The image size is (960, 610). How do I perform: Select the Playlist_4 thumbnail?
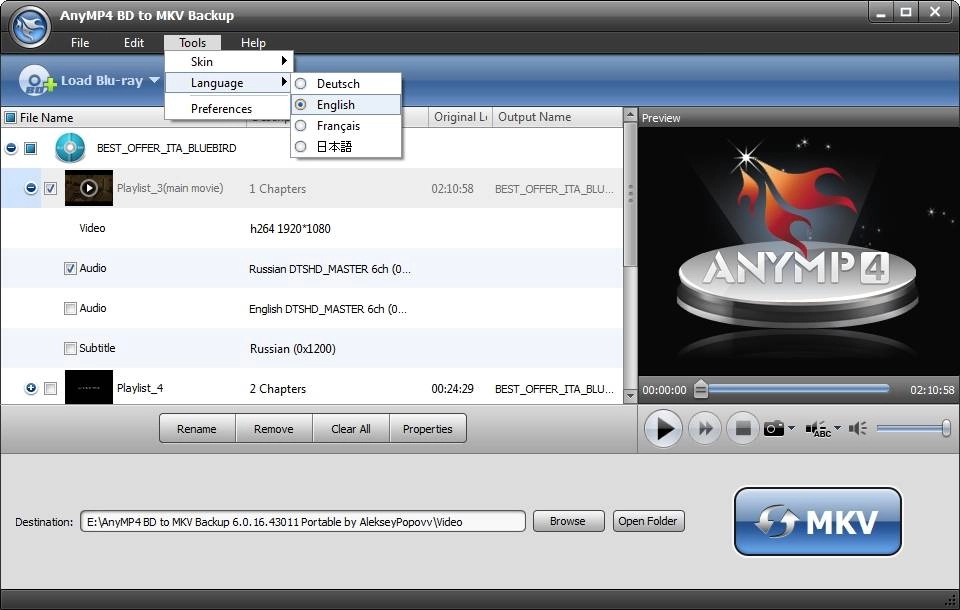point(89,387)
